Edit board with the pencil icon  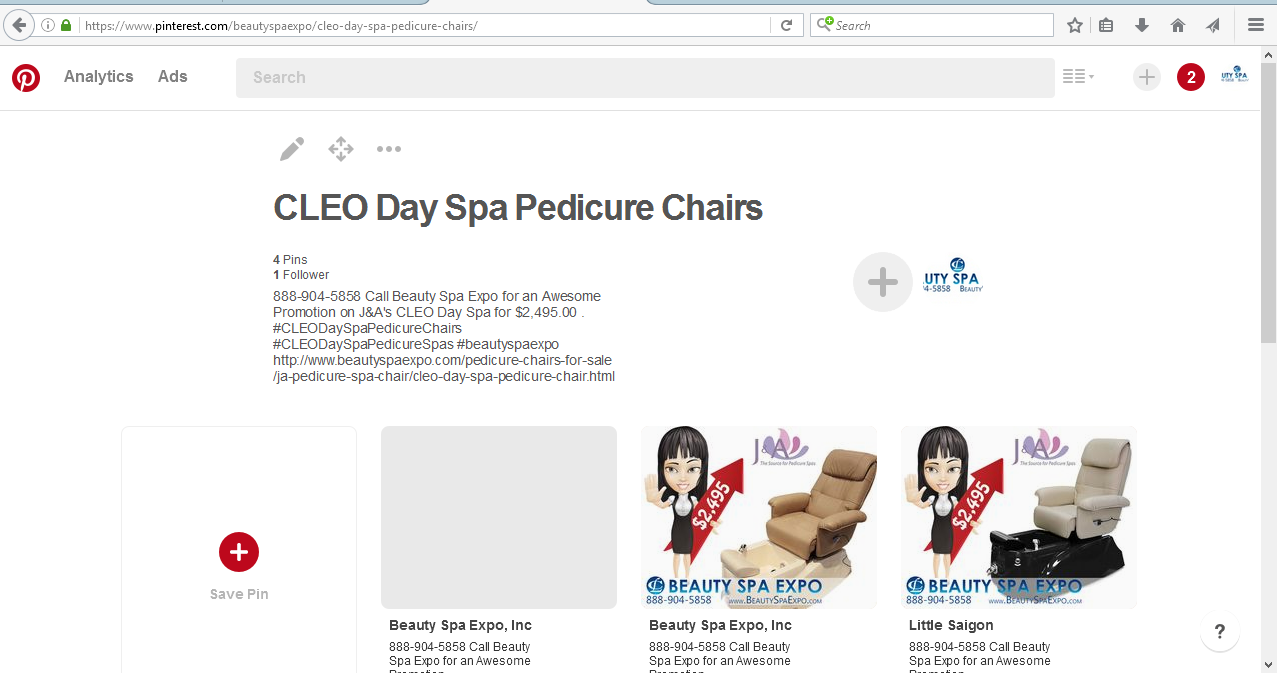(x=291, y=150)
